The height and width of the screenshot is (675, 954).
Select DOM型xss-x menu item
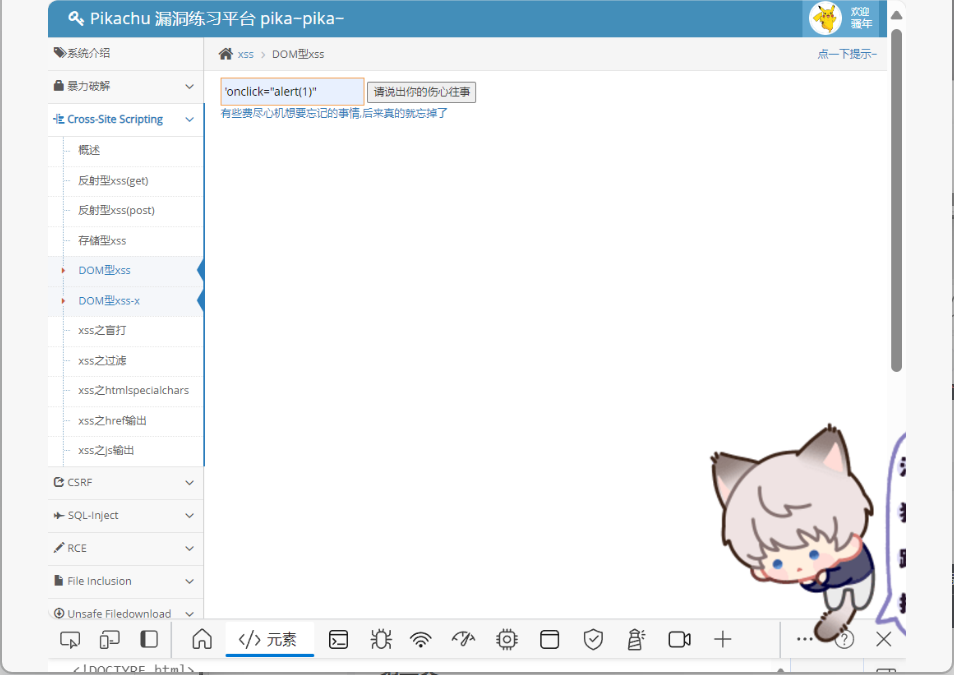(109, 301)
